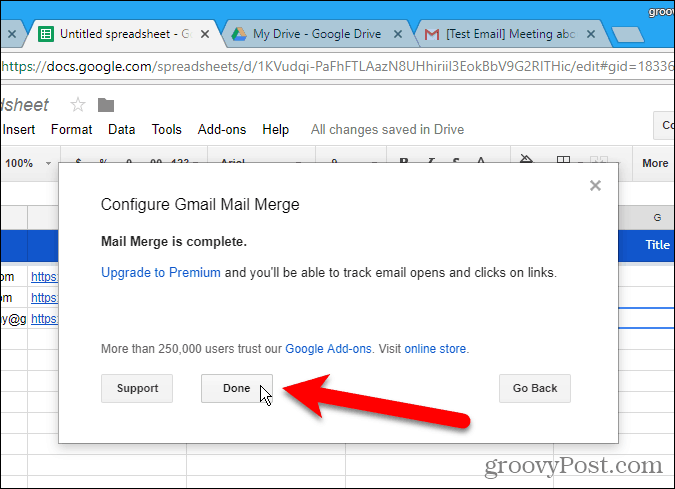This screenshot has width=675, height=489.
Task: Open the Insert menu
Action: [19, 130]
